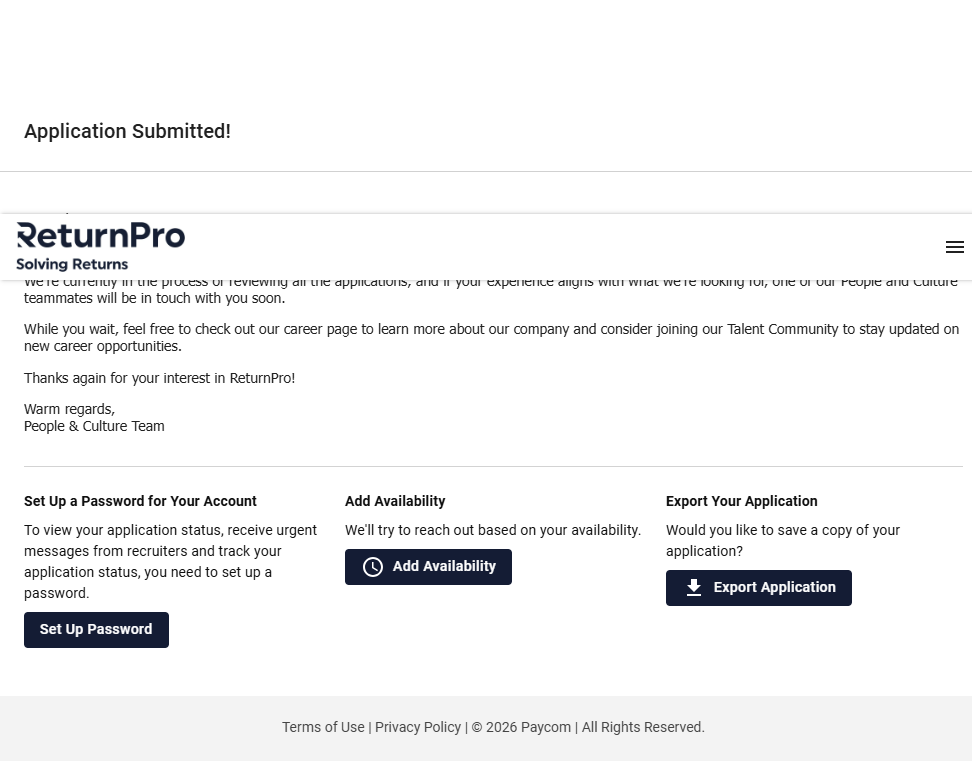Click the Paycom copyright text in footer

[522, 727]
